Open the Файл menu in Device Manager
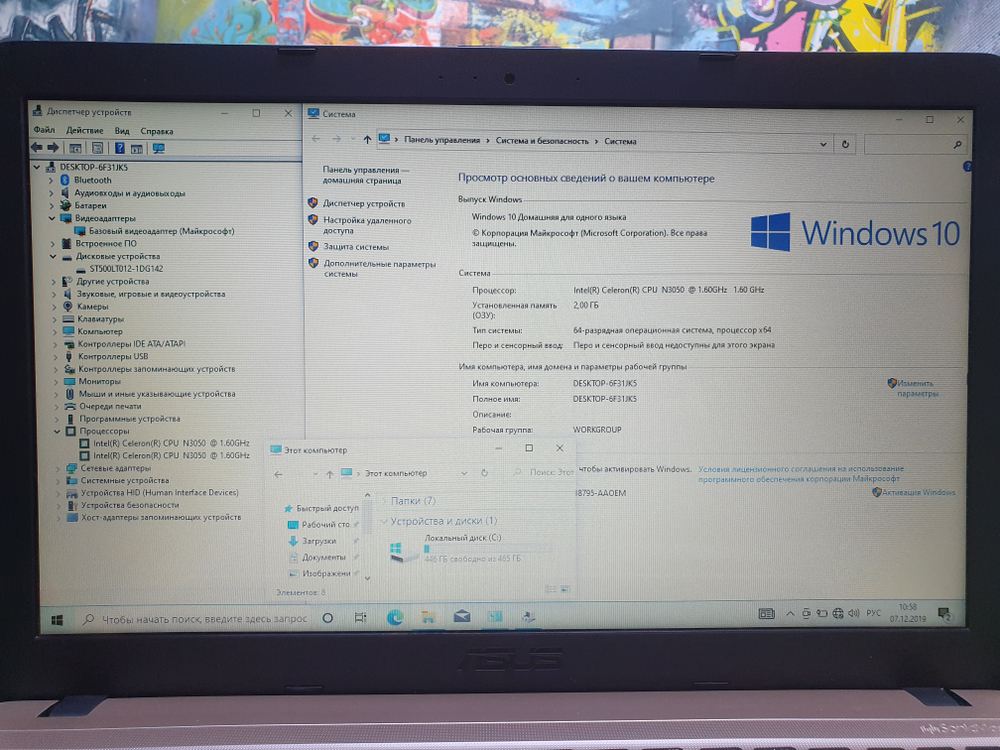Image resolution: width=1000 pixels, height=750 pixels. tap(44, 129)
